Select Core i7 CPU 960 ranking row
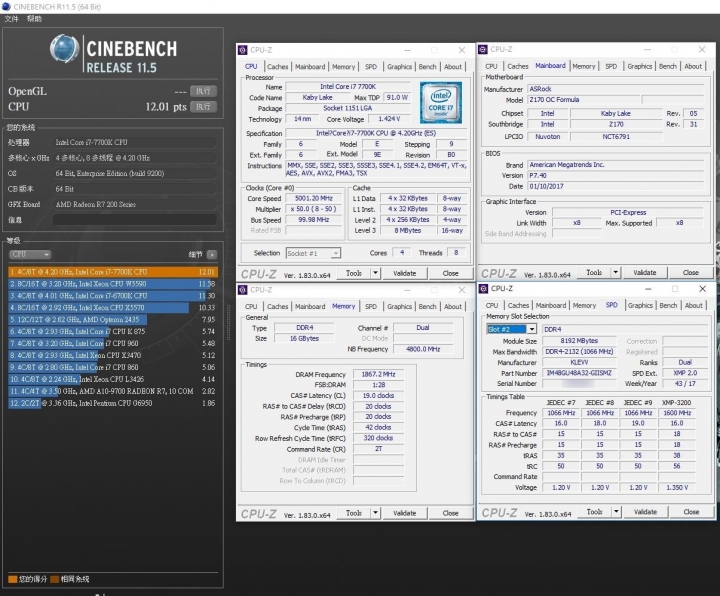720x596 pixels. coord(112,343)
